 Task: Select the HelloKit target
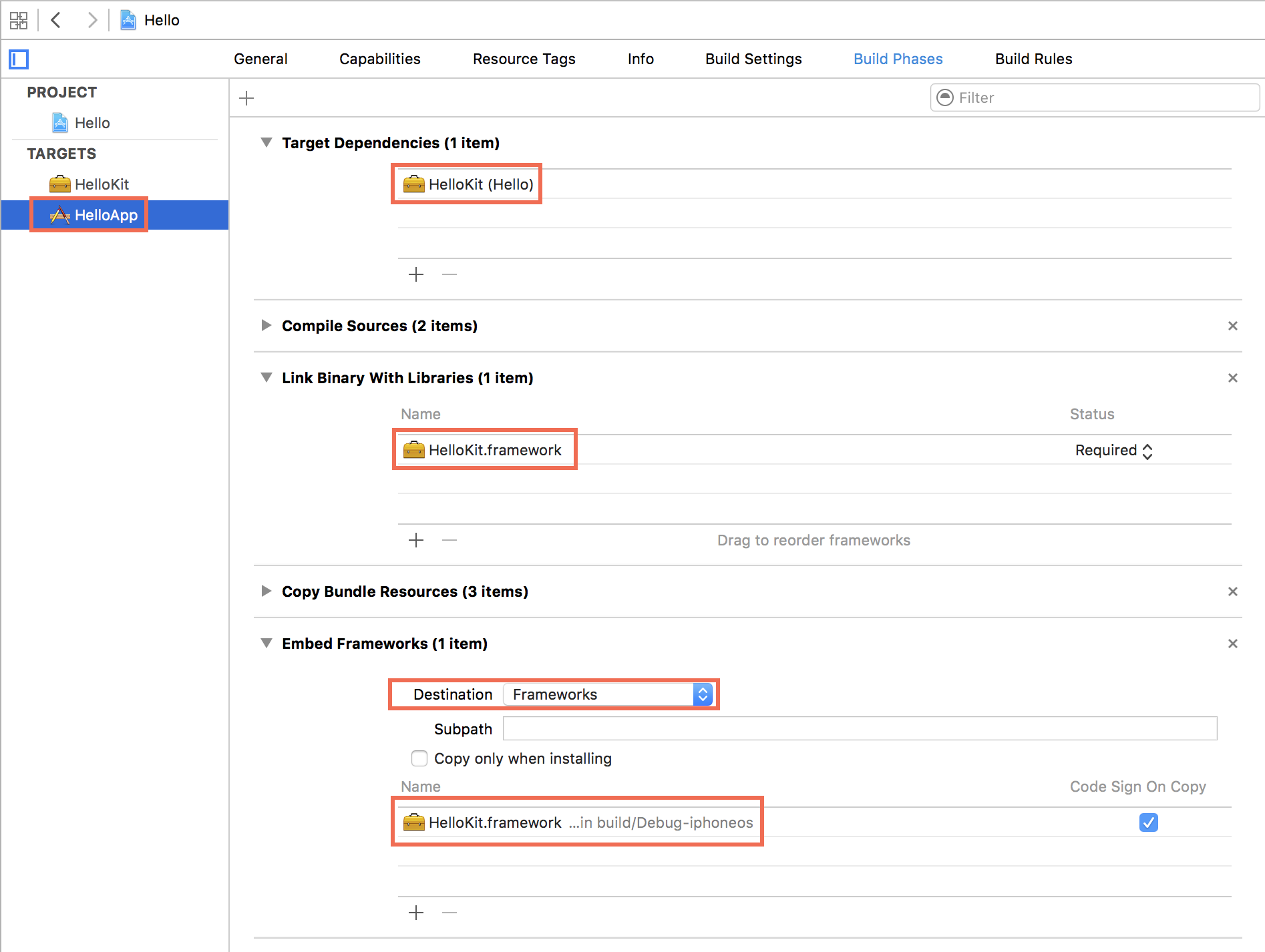tap(89, 184)
